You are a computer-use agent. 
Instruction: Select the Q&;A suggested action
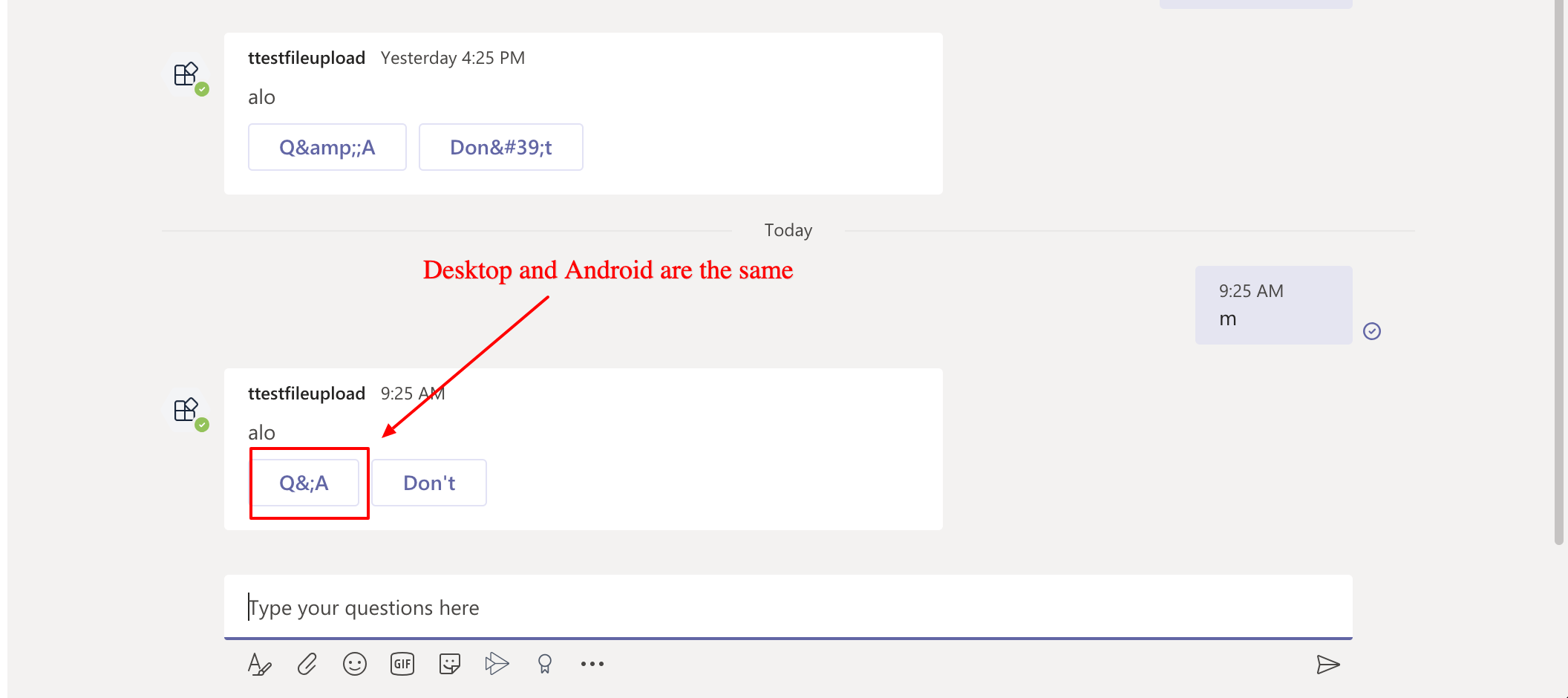tap(307, 483)
